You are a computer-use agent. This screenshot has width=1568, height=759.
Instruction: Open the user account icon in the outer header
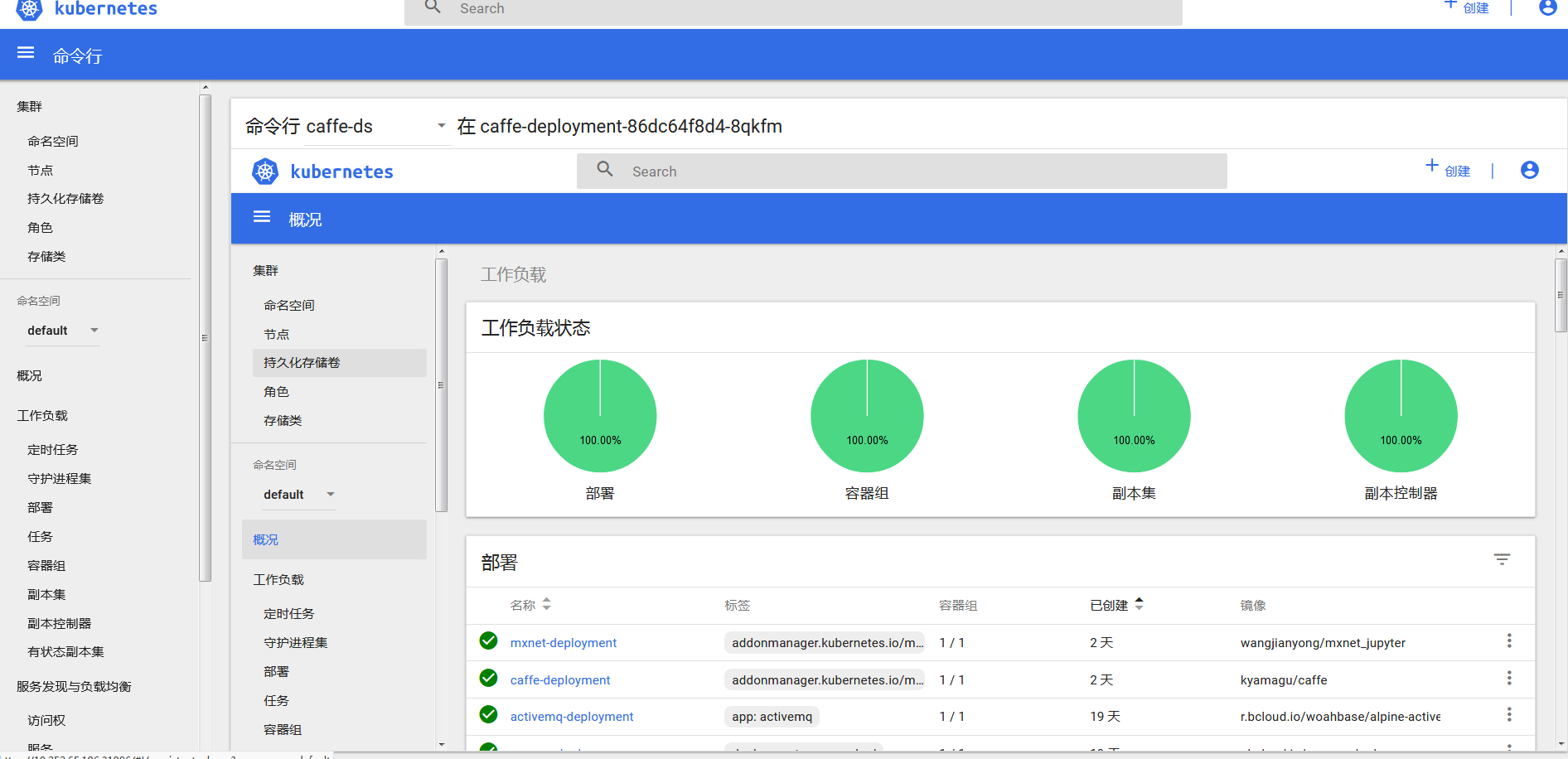tap(1547, 7)
